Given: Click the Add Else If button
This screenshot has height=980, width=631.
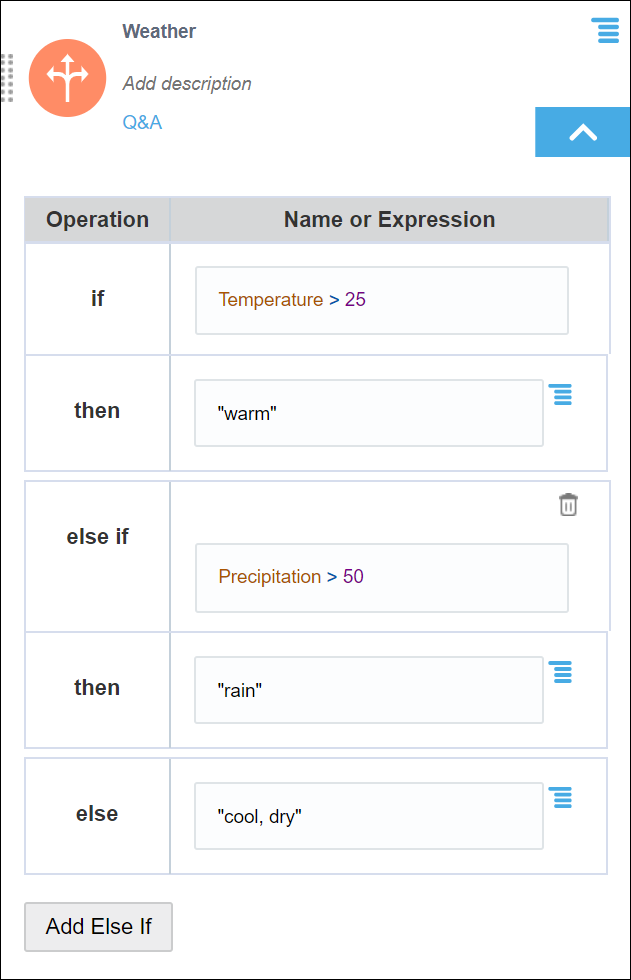Looking at the screenshot, I should tap(98, 926).
